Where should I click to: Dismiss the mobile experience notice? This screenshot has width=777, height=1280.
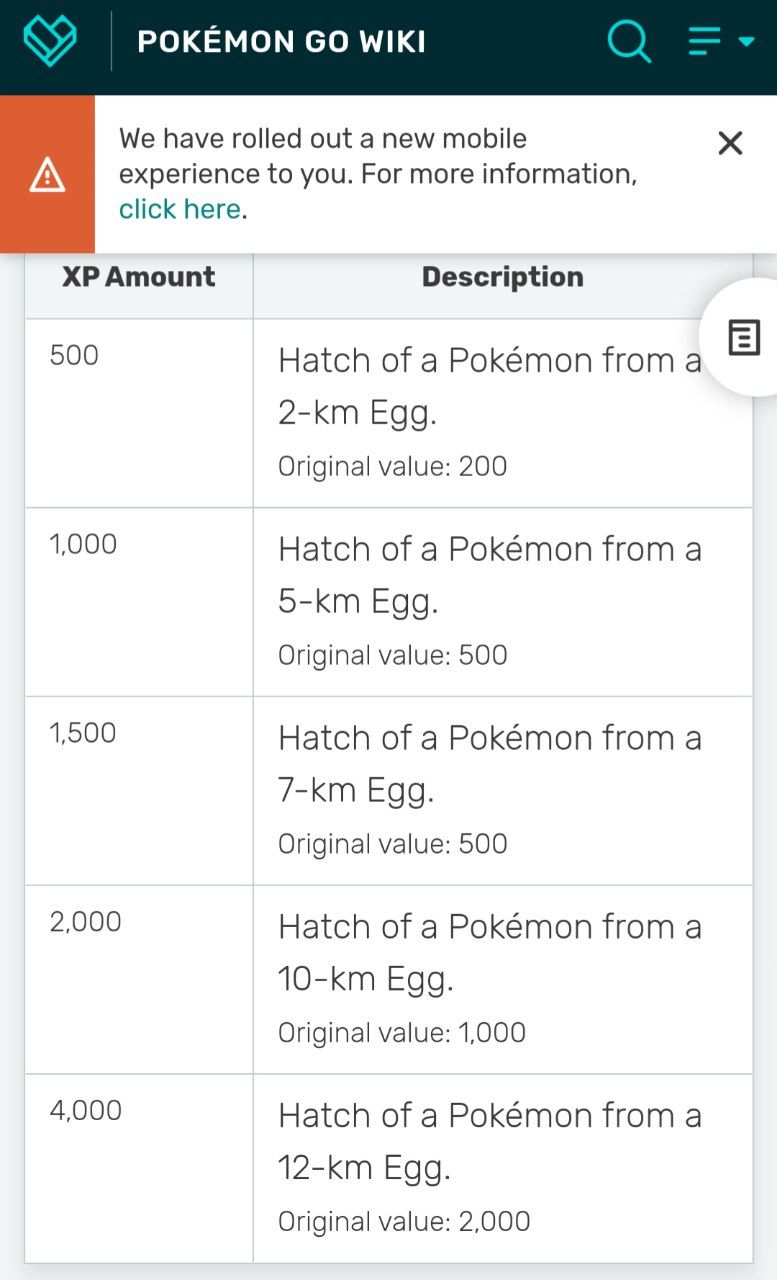click(730, 143)
